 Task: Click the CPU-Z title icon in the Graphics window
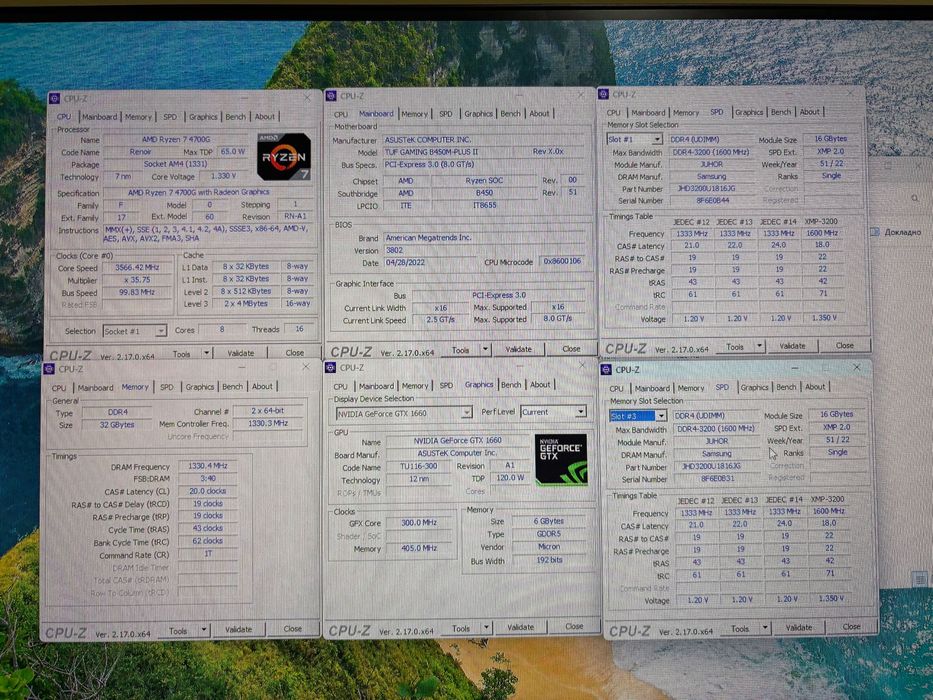point(331,368)
